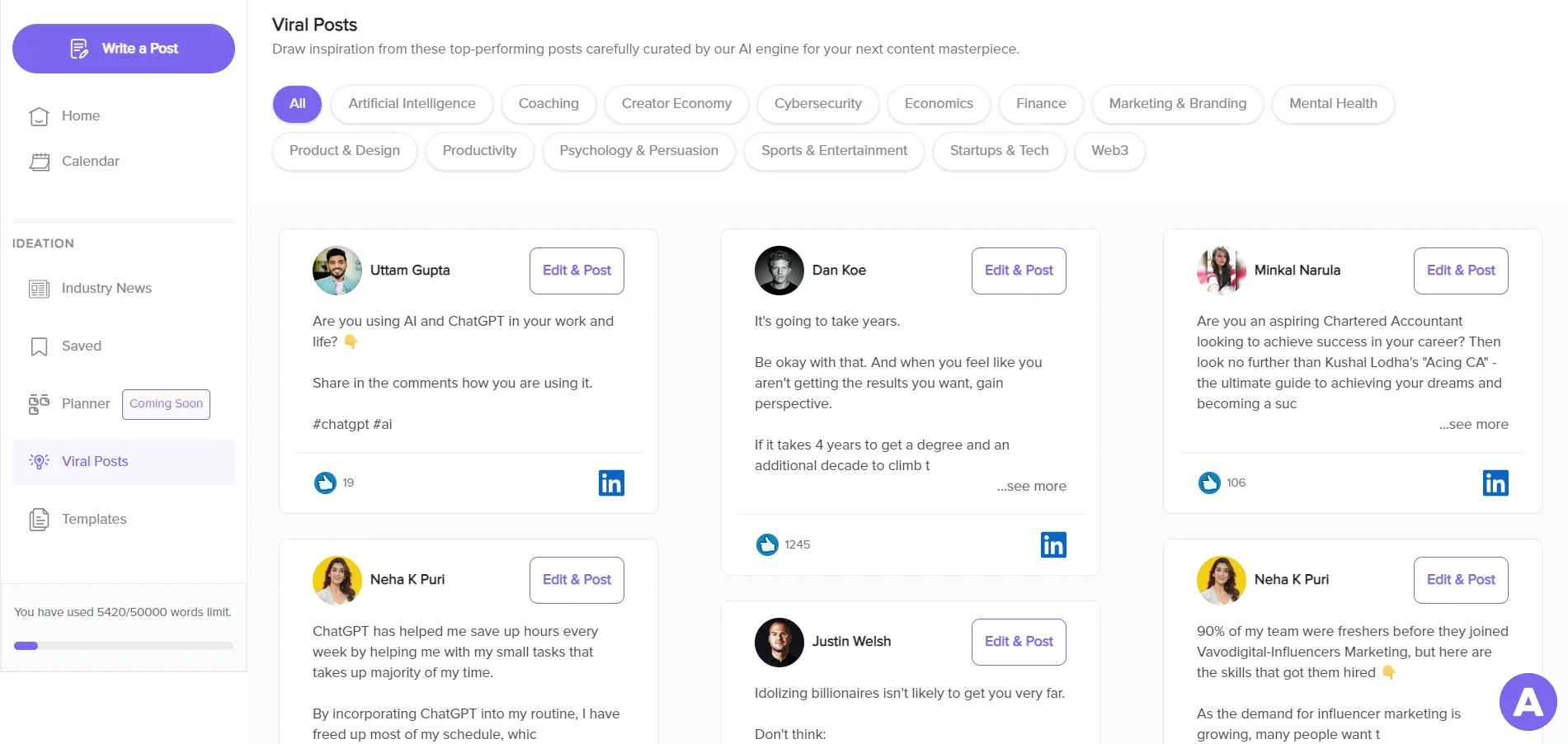Open Neha K Puri's profile picture
This screenshot has height=744, width=1568.
(337, 580)
